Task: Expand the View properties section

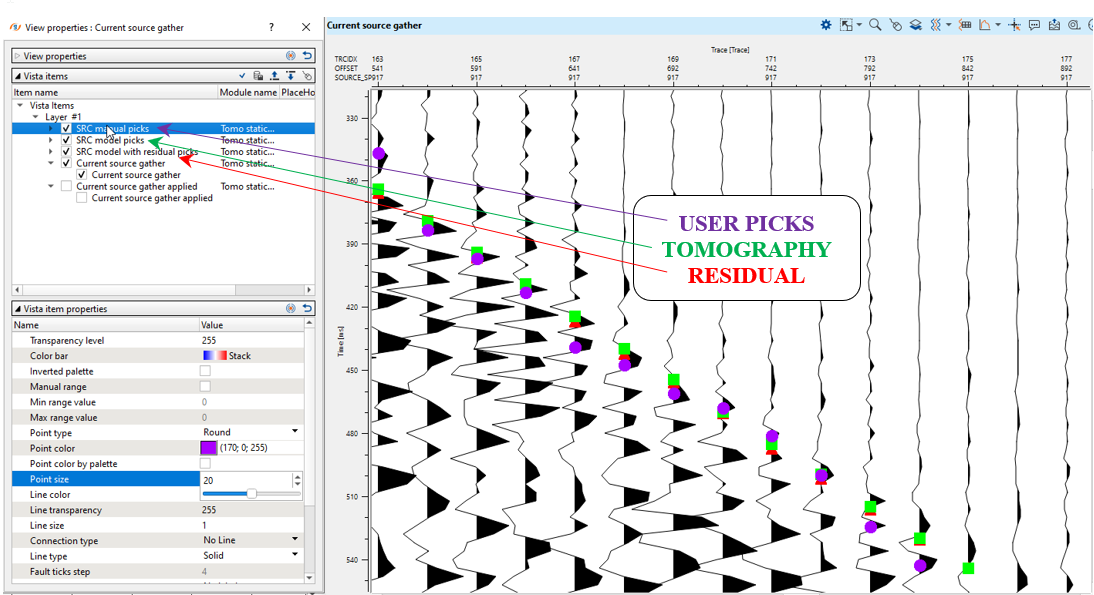Action: pyautogui.click(x=18, y=56)
